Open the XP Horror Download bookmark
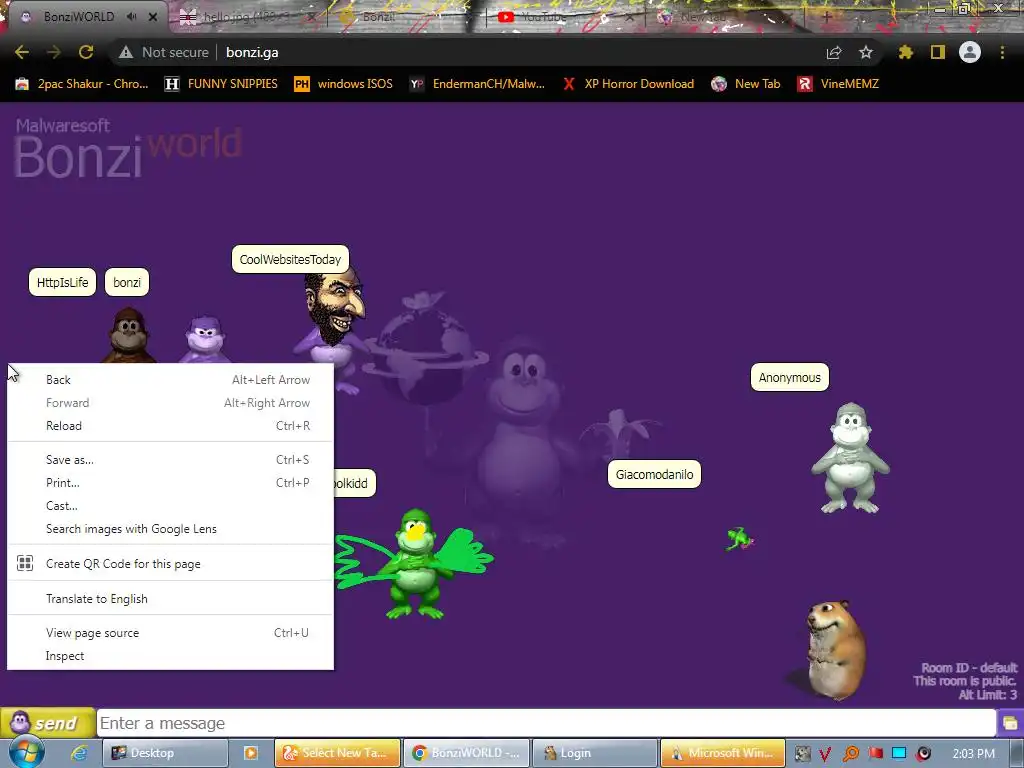Viewport: 1024px width, 768px height. [628, 84]
